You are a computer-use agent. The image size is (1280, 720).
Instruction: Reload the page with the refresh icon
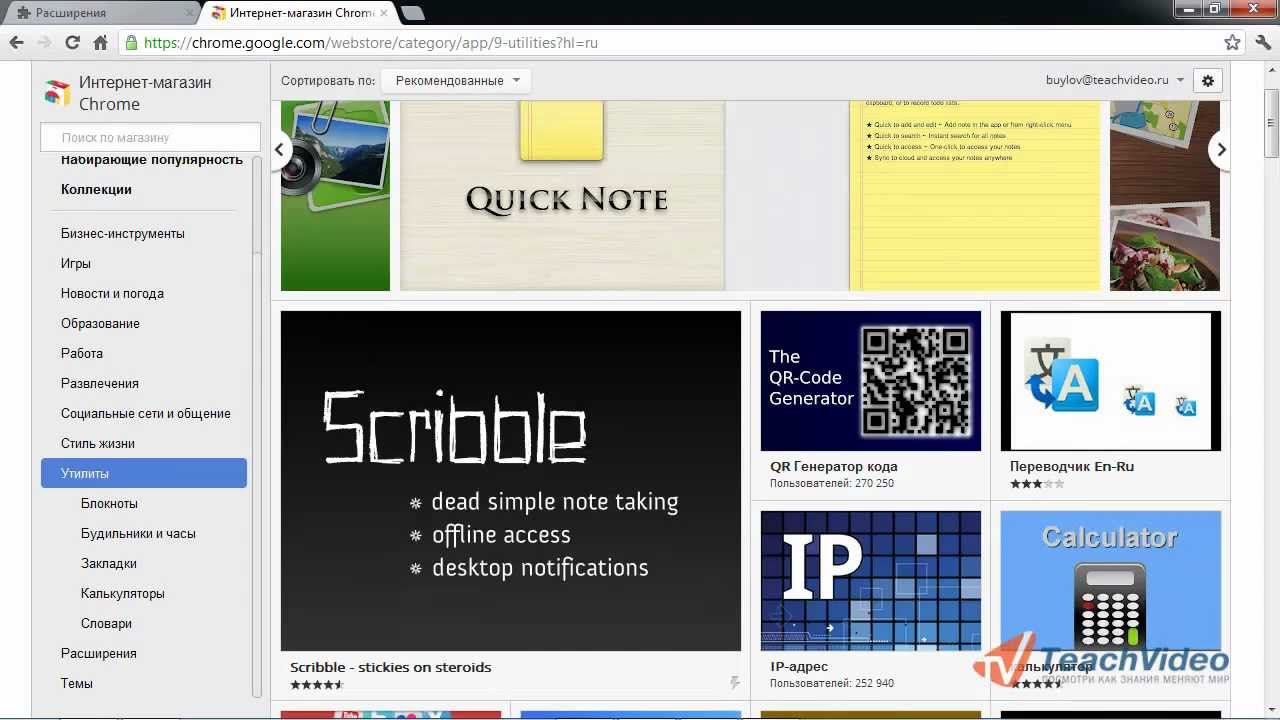(72, 42)
